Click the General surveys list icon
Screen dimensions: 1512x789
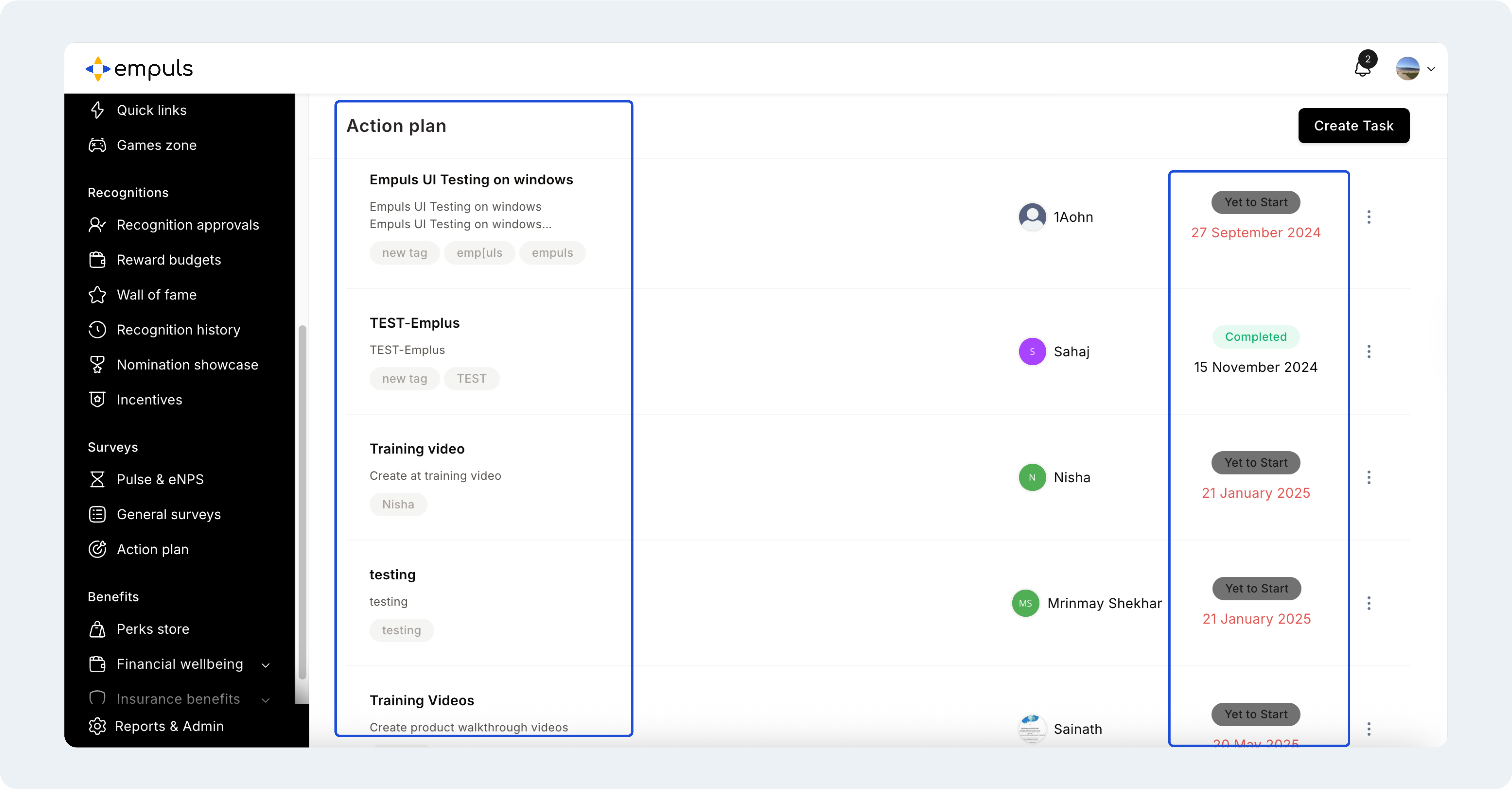coord(97,515)
